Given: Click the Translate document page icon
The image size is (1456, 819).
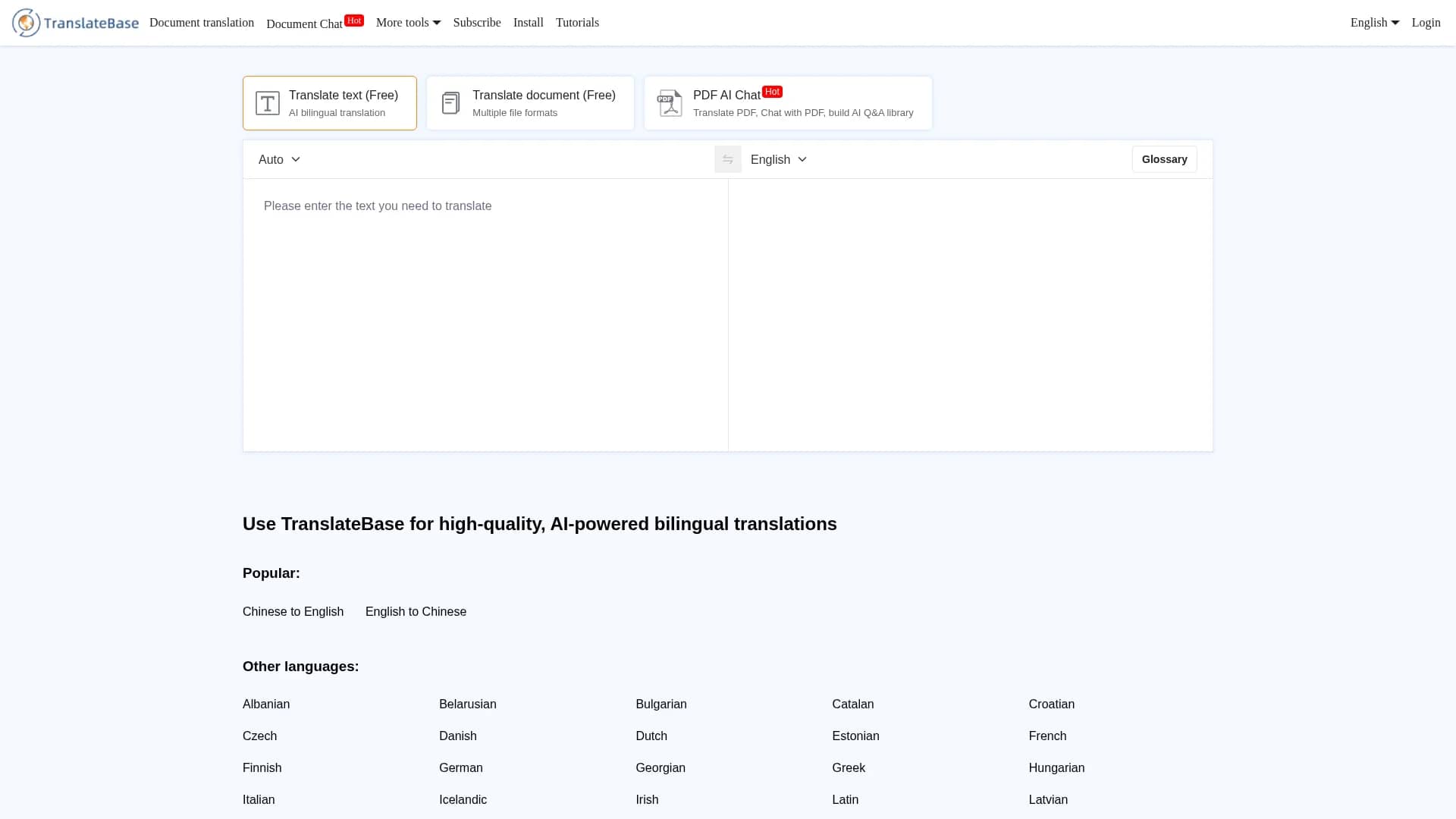Looking at the screenshot, I should pos(450,103).
